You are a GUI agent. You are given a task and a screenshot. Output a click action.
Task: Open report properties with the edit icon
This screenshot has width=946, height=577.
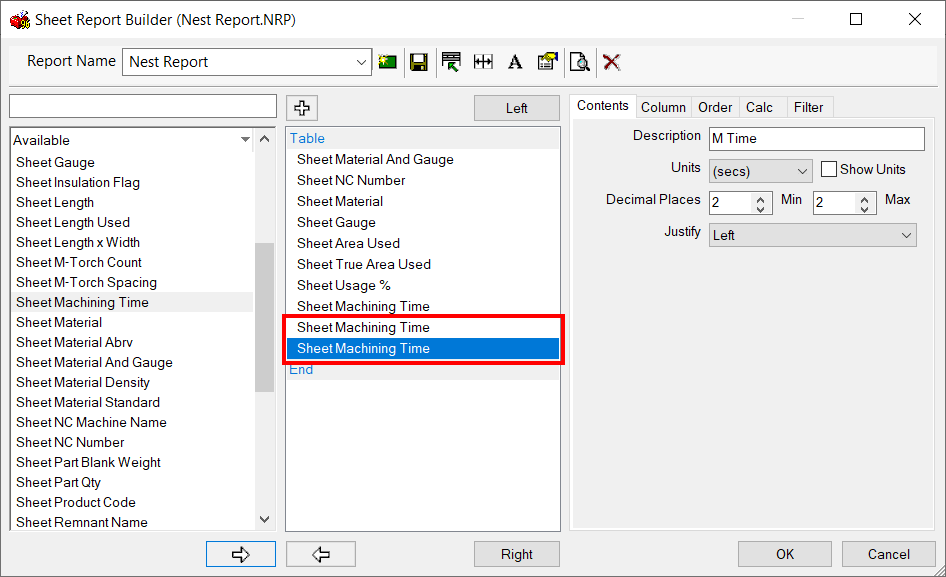click(547, 61)
